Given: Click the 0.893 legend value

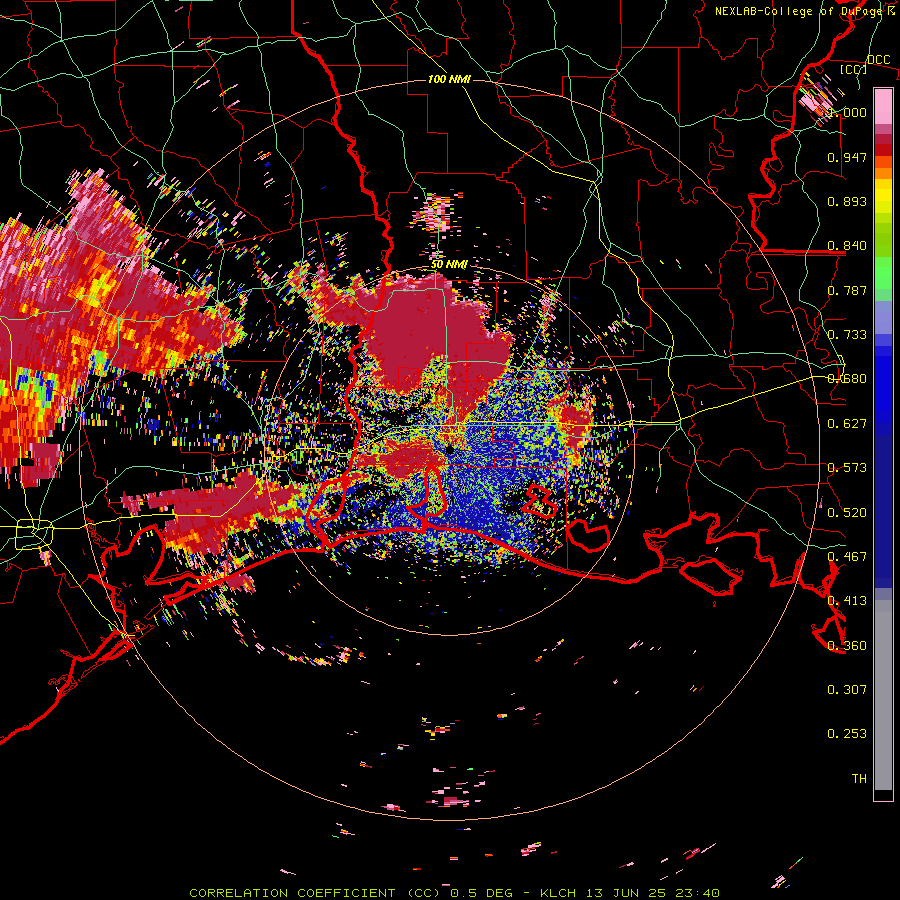Looking at the screenshot, I should 847,201.
